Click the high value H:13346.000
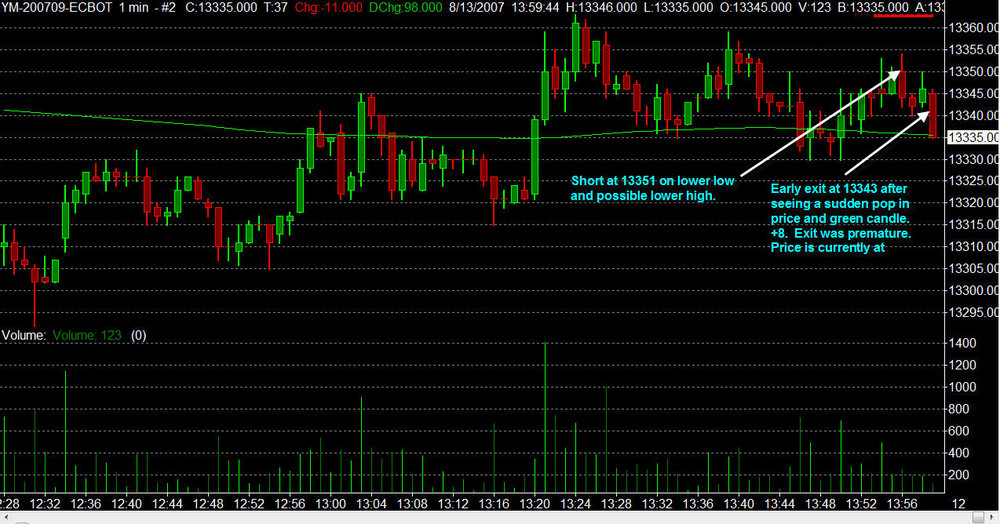This screenshot has height=524, width=1000. coord(601,8)
